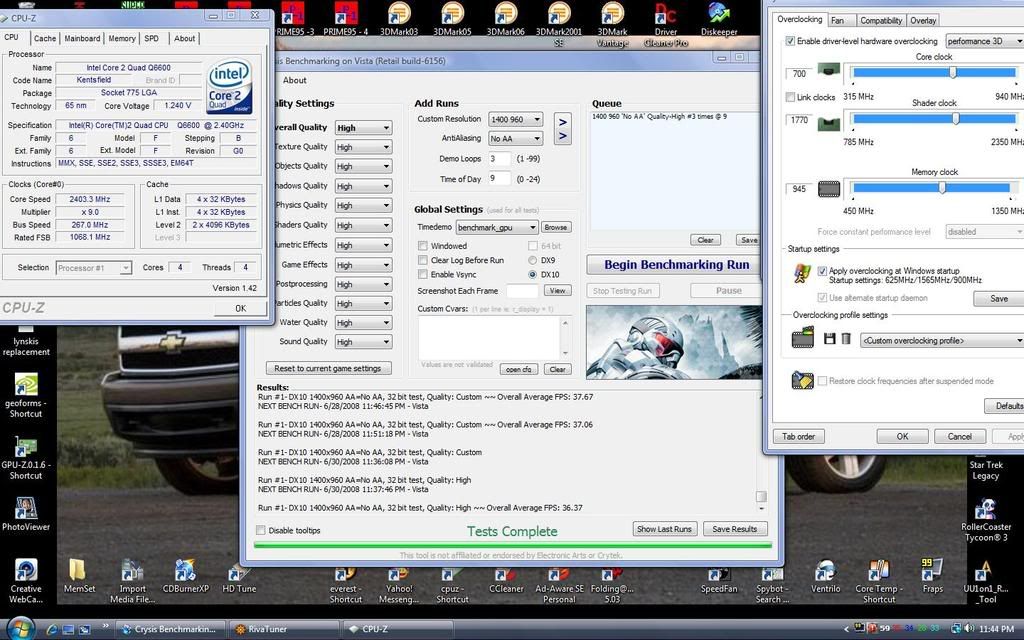
Task: Enable driver-level hardware overclocking checkbox
Action: click(790, 40)
